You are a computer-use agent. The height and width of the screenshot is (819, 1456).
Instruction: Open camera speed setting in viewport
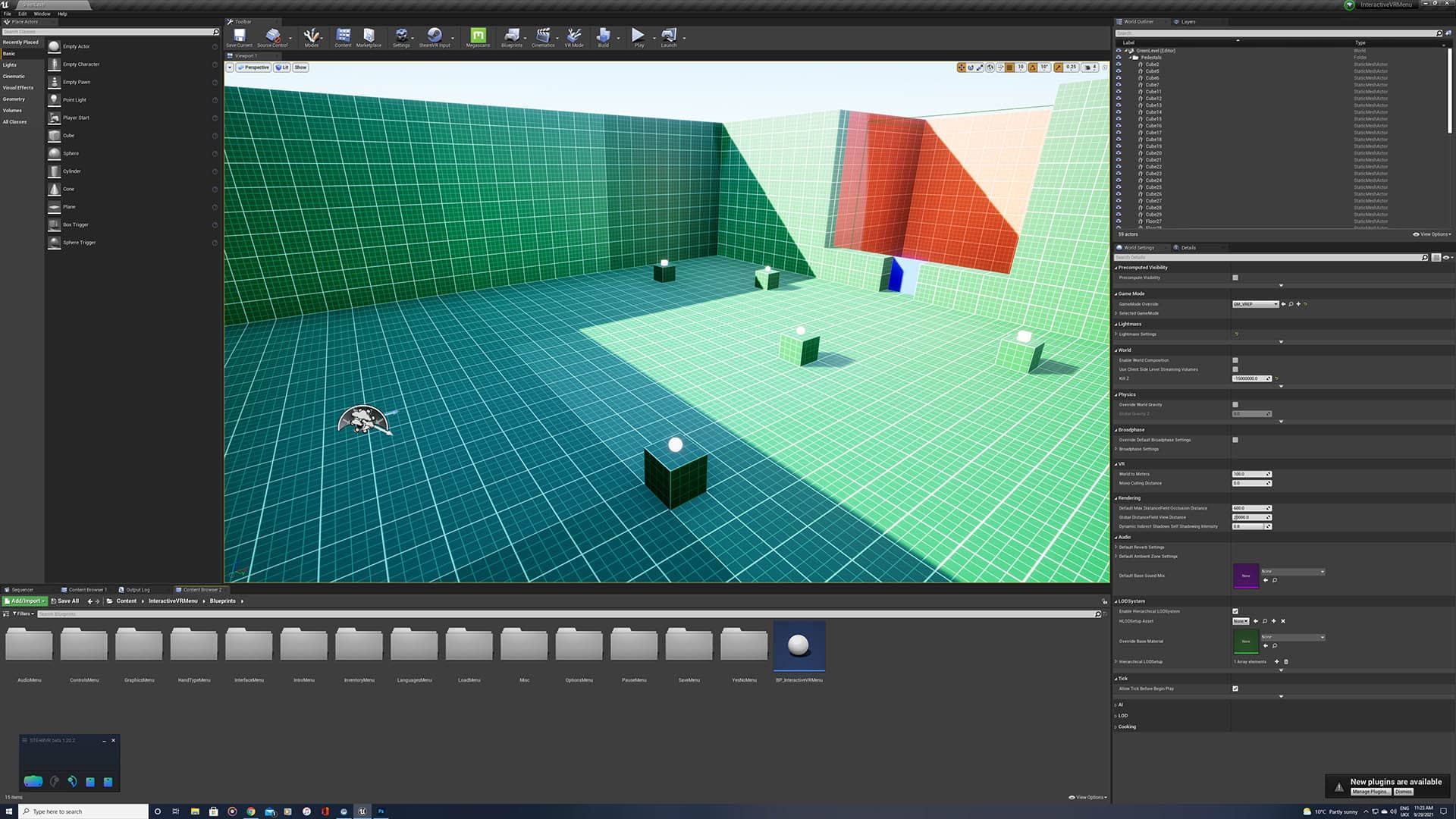[x=1090, y=67]
